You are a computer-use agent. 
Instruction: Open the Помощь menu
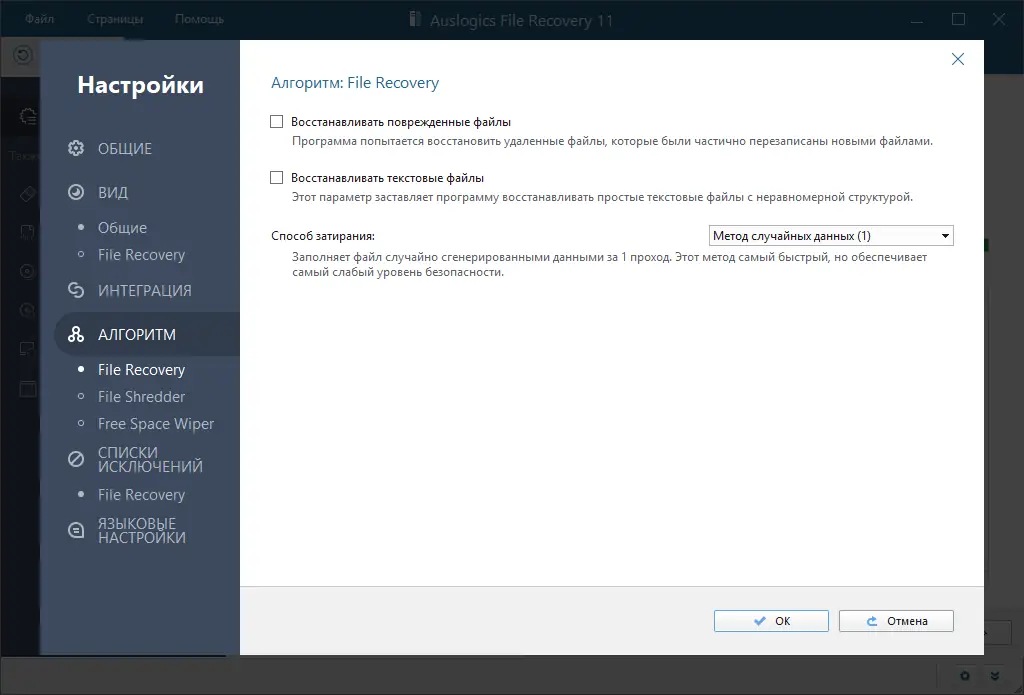[x=198, y=17]
